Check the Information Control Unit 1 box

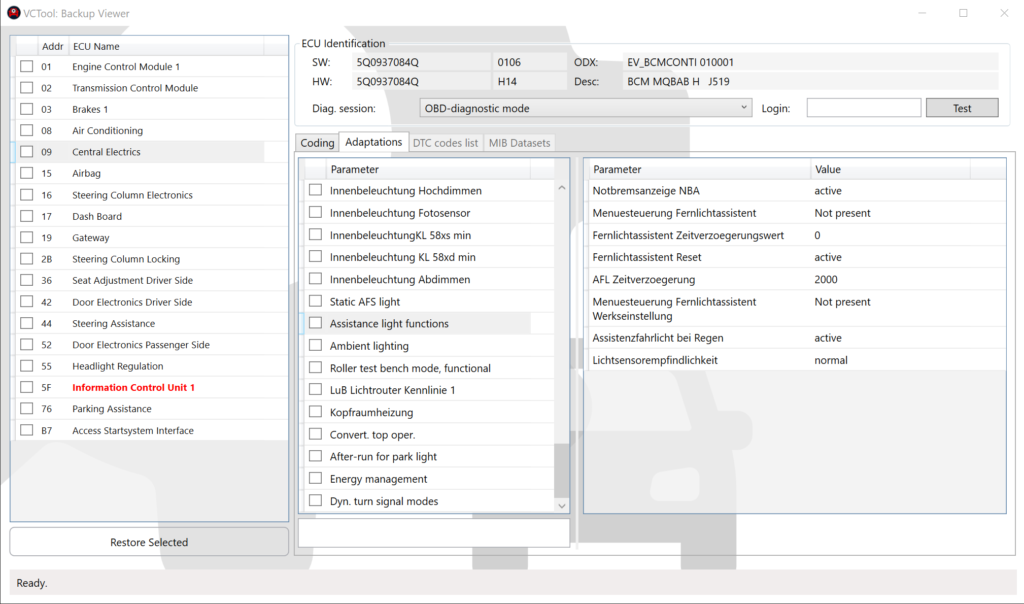27,387
